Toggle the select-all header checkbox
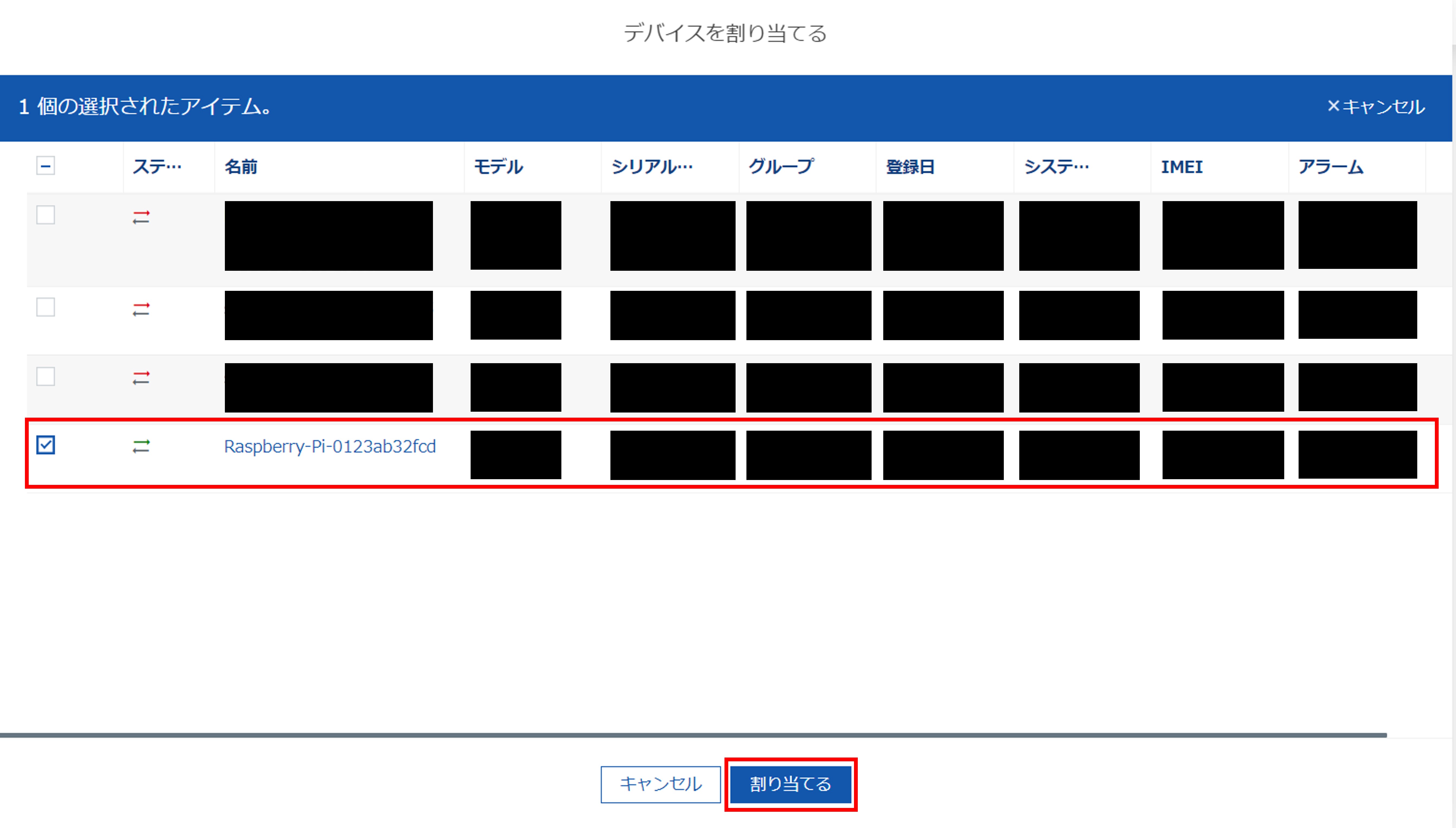Viewport: 1456px width, 828px height. (46, 166)
